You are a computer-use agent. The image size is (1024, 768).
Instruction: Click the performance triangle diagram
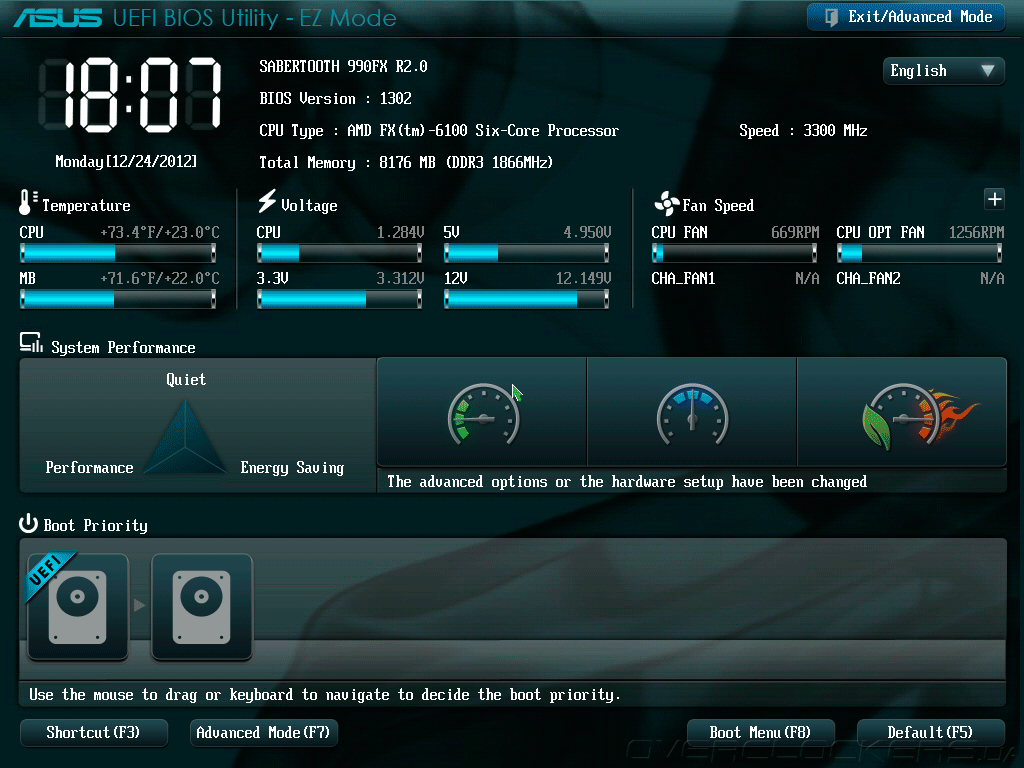pyautogui.click(x=185, y=436)
